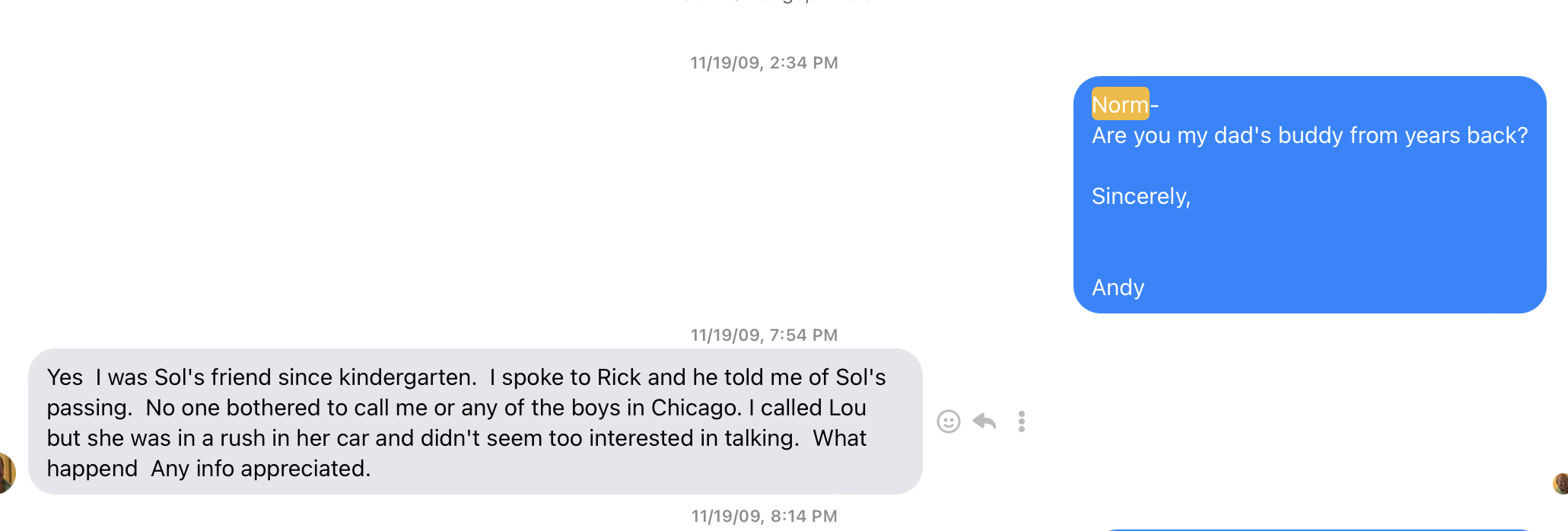
Task: Click the sender avatar at left edge
Action: coord(6,472)
